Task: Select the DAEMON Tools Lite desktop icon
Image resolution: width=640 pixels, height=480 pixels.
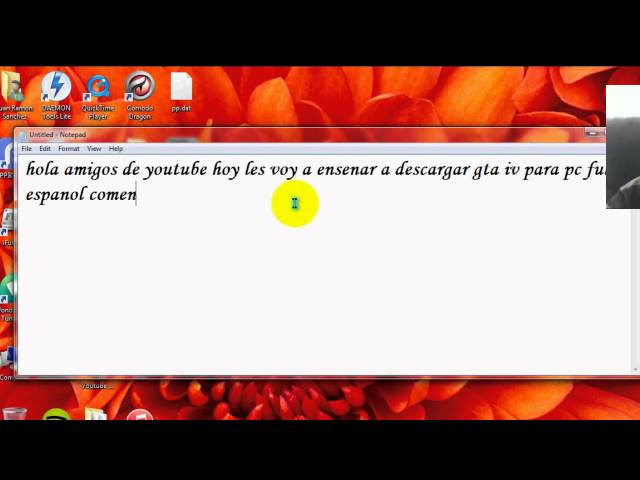Action: [x=56, y=96]
